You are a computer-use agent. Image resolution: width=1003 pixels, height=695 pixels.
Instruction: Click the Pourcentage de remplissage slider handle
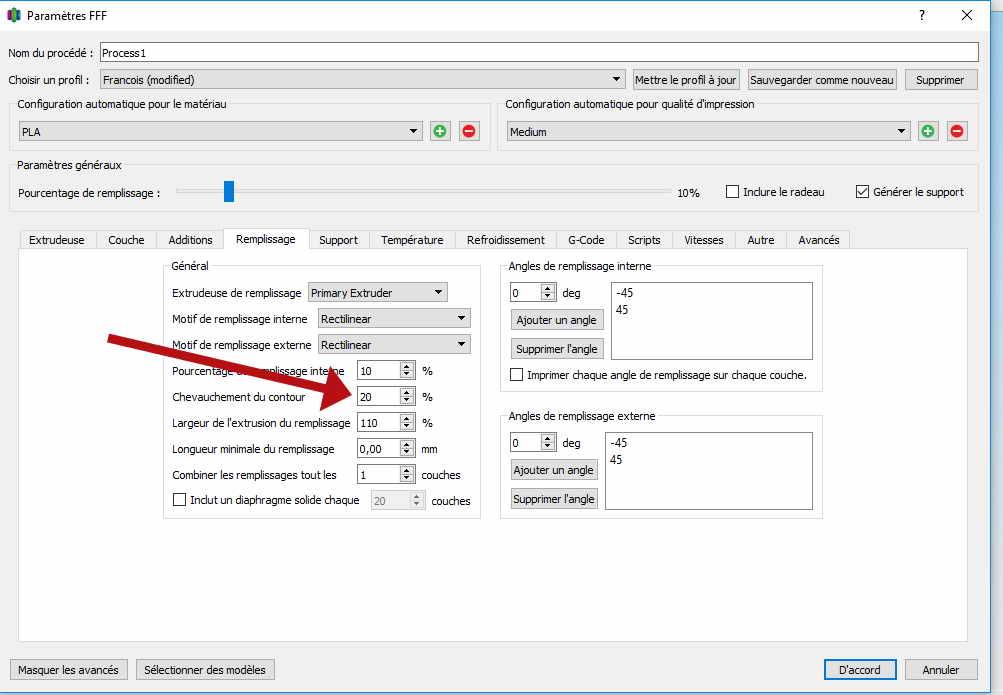[229, 191]
